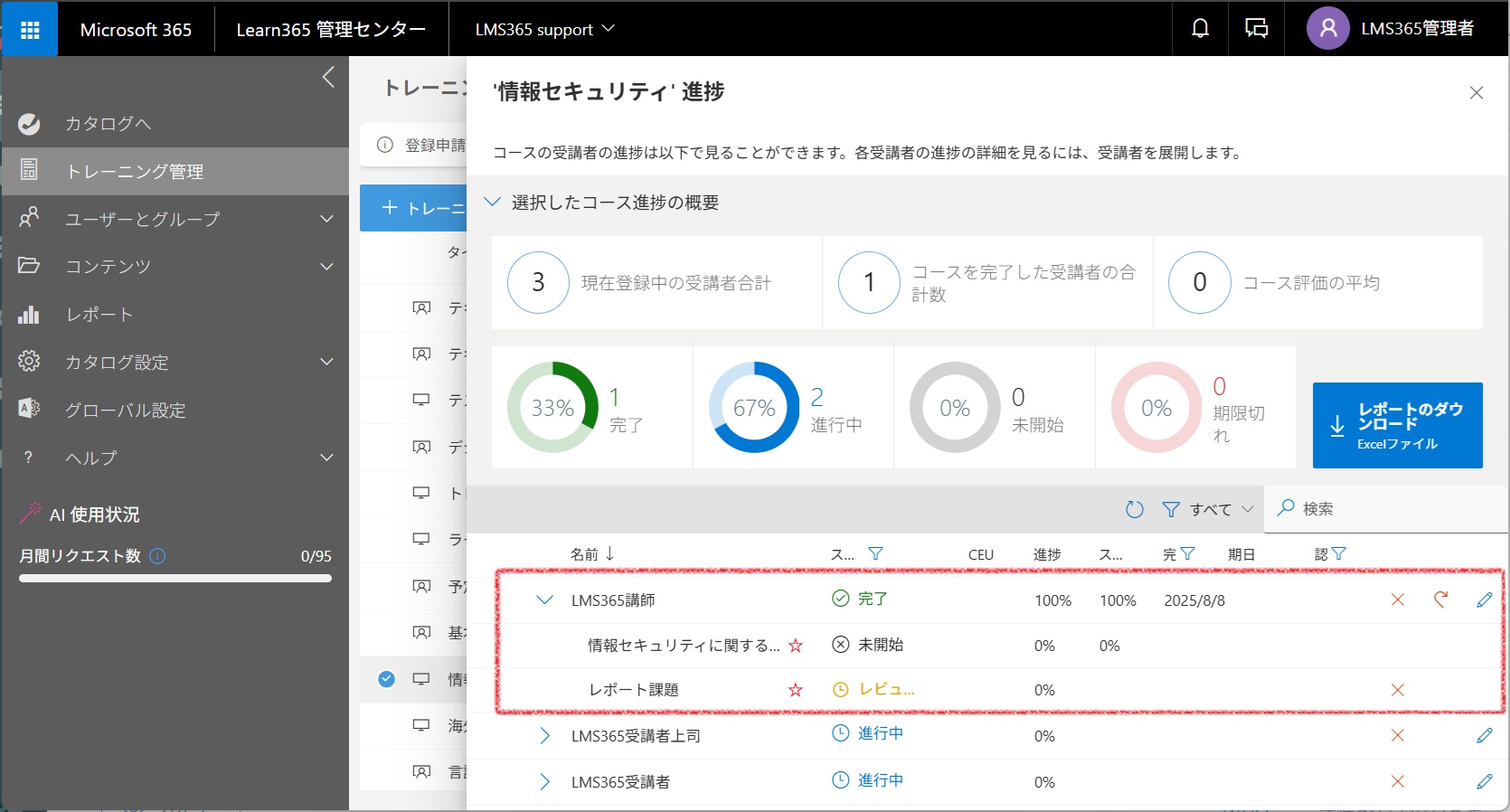
Task: Edit LMS365受講者上司 with pencil icon
Action: click(1484, 735)
